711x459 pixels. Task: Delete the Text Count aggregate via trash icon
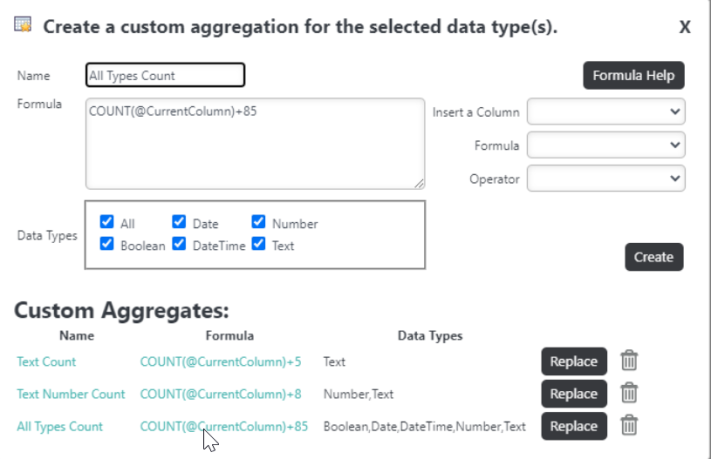tap(629, 361)
